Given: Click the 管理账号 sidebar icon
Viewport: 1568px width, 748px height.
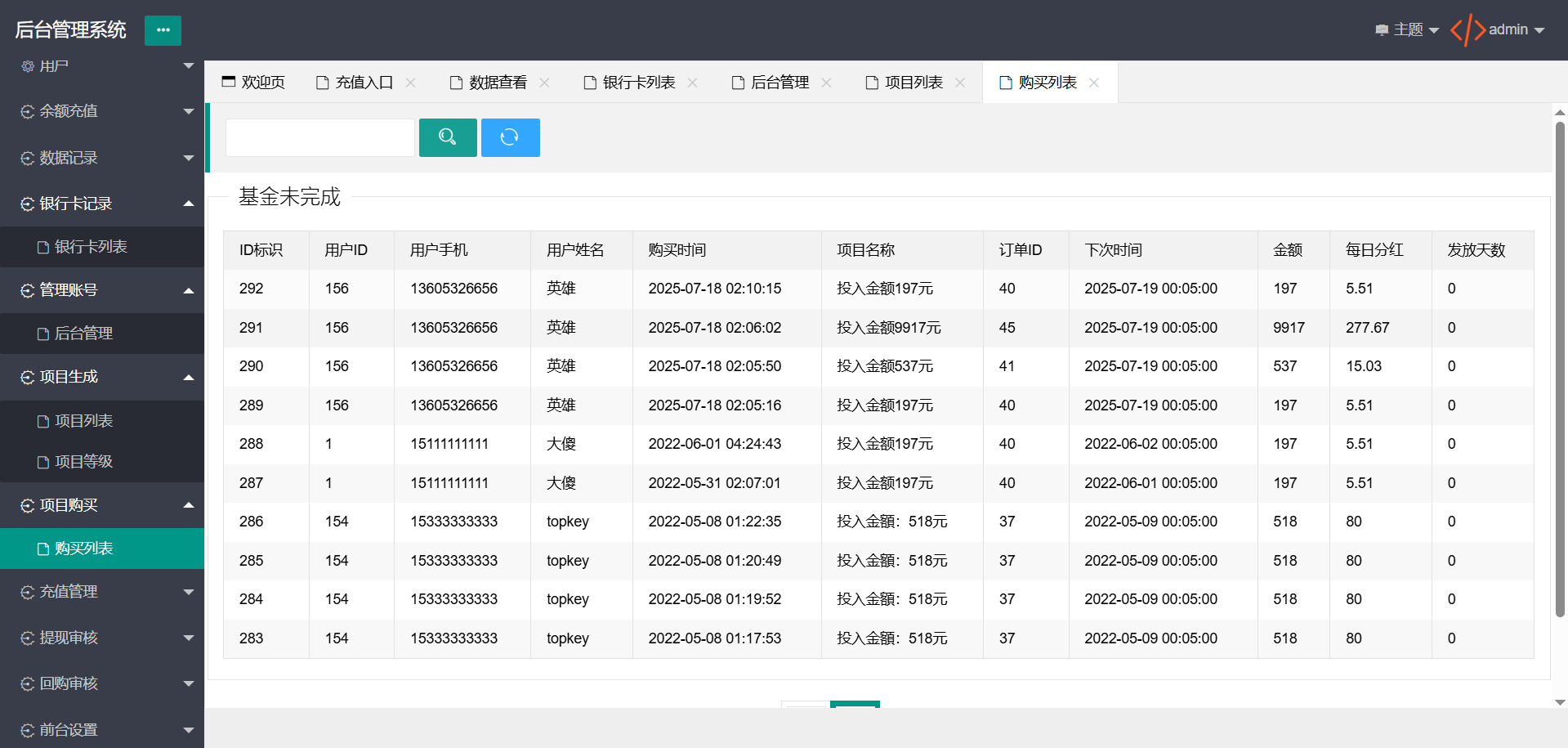Looking at the screenshot, I should pos(28,291).
